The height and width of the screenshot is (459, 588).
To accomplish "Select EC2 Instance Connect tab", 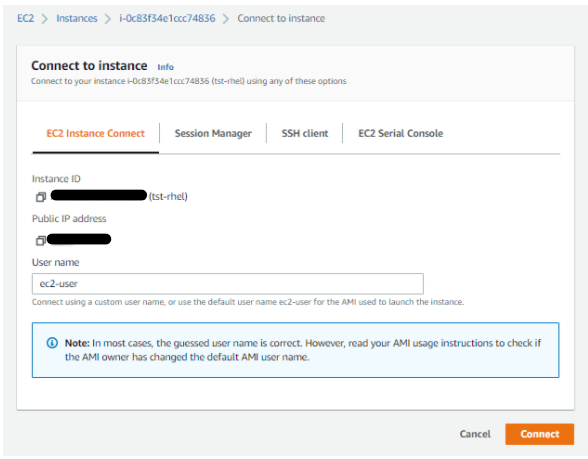I will (96, 134).
